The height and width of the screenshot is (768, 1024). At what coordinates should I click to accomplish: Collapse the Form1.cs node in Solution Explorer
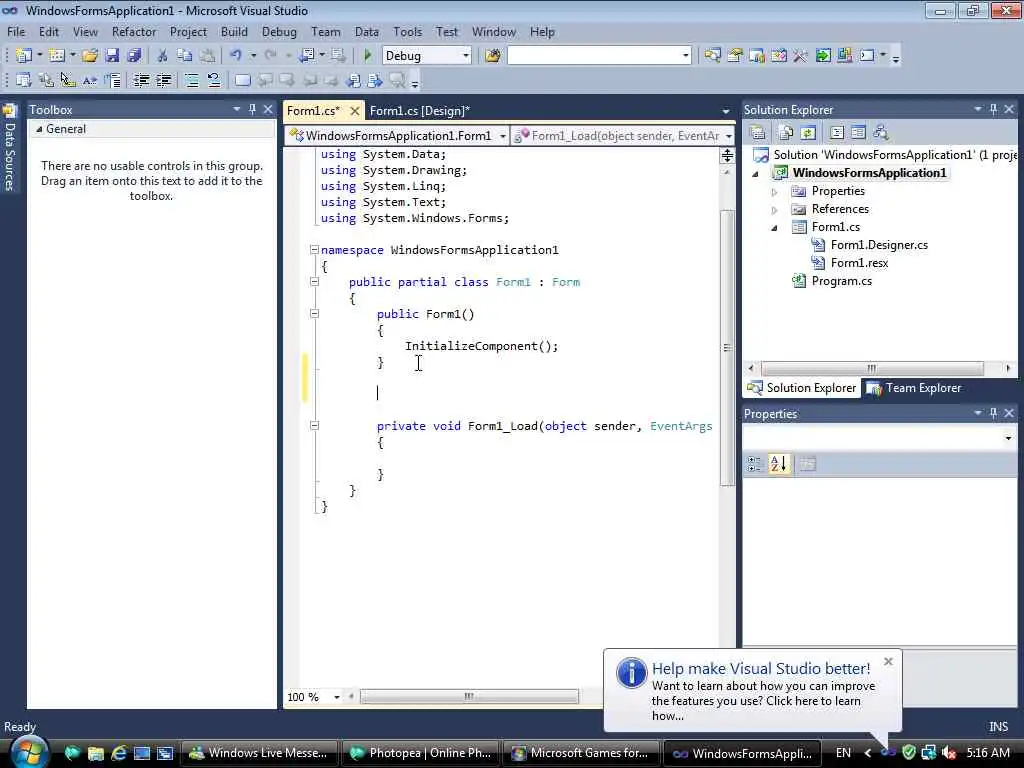775,228
